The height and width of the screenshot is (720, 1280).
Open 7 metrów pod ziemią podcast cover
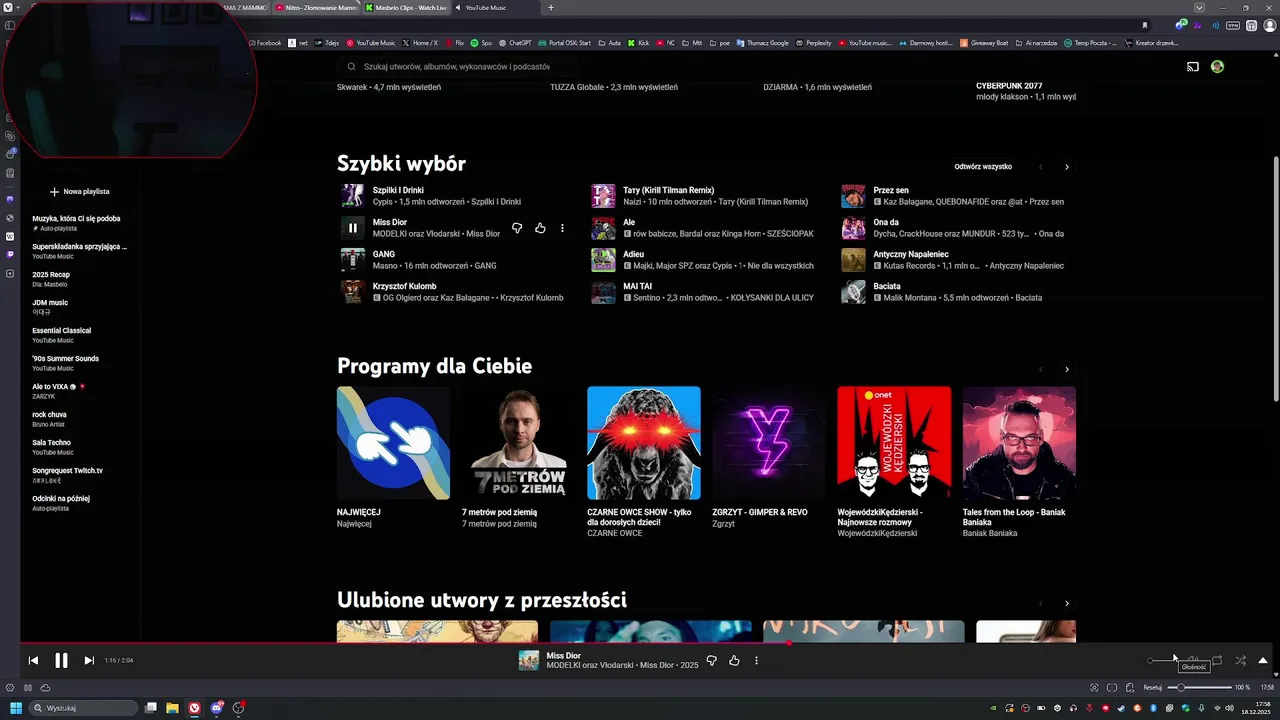click(x=518, y=443)
